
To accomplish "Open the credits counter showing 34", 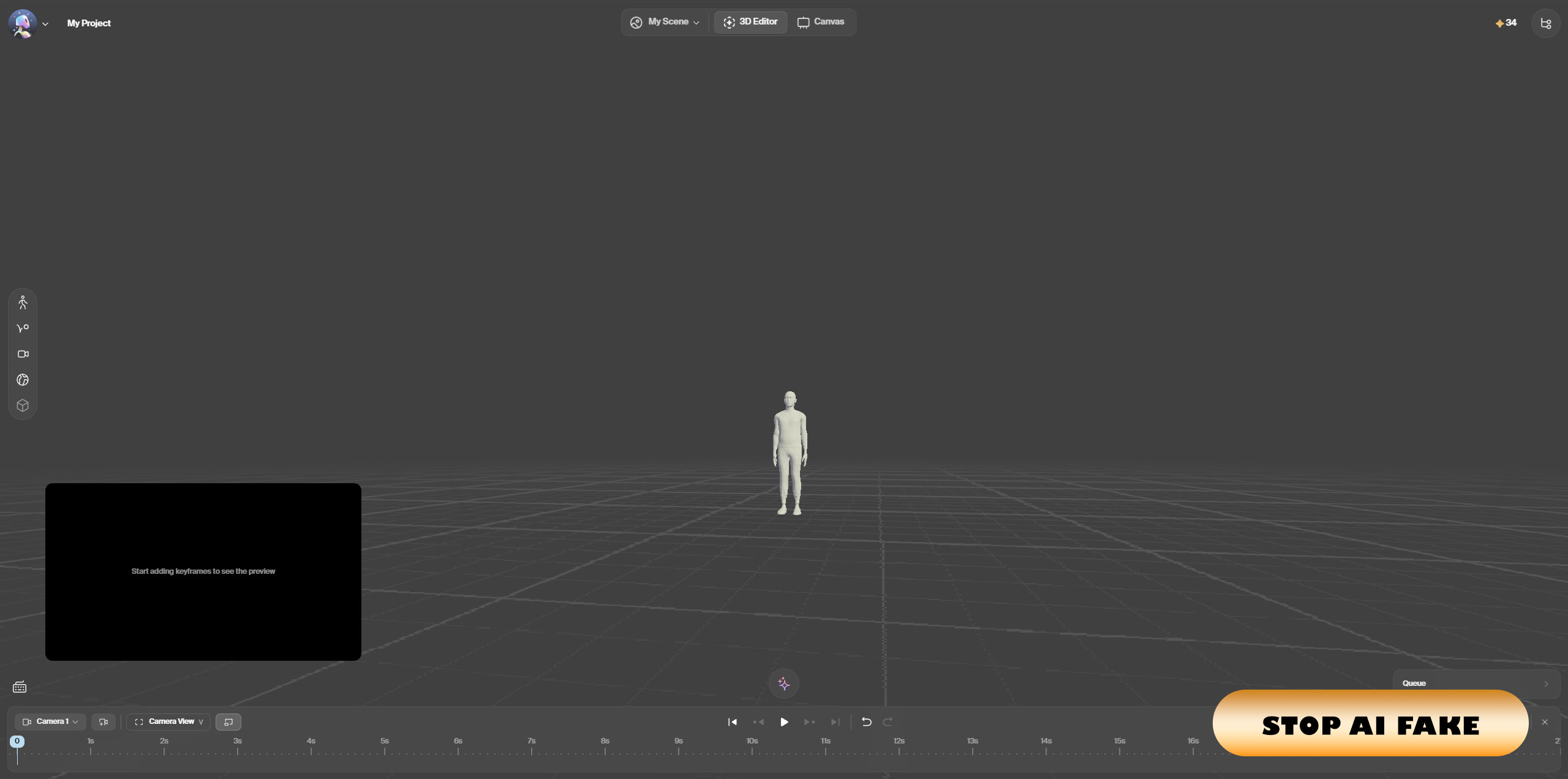I will pyautogui.click(x=1506, y=23).
